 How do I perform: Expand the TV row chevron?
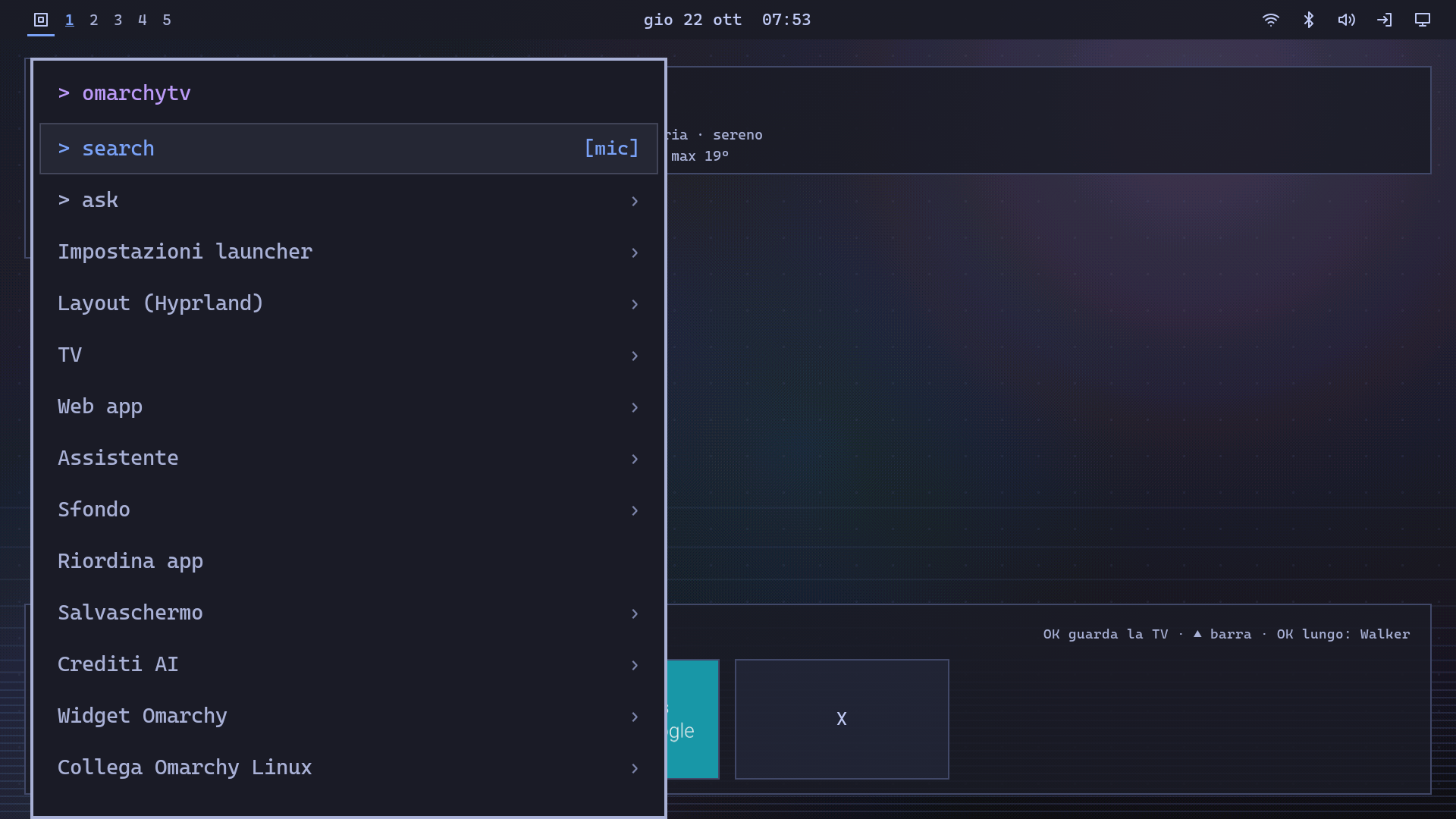(x=635, y=356)
